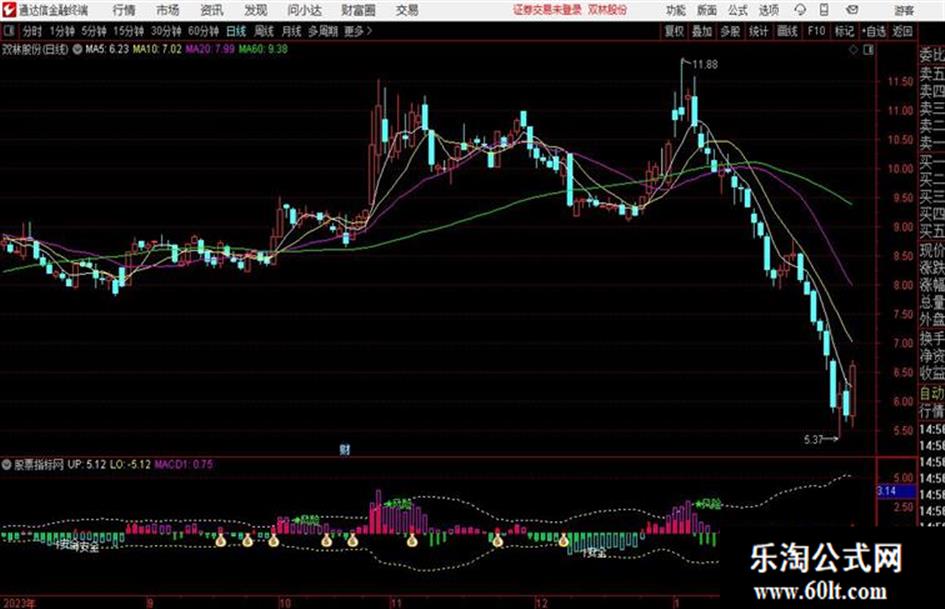Viewport: 945px width, 609px height.
Task: Open the 交易 menu
Action: pos(407,10)
